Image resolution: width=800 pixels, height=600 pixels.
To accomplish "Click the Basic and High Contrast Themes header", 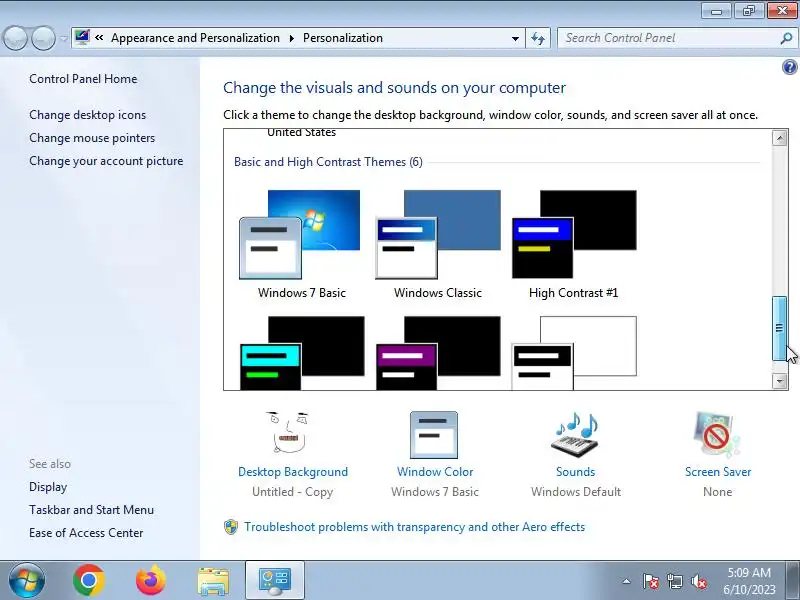I will click(x=328, y=162).
